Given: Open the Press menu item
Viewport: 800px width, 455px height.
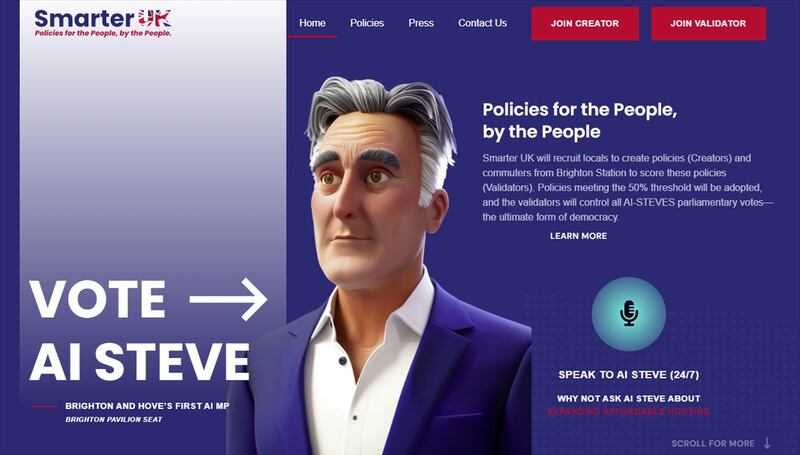Looking at the screenshot, I should [x=421, y=23].
